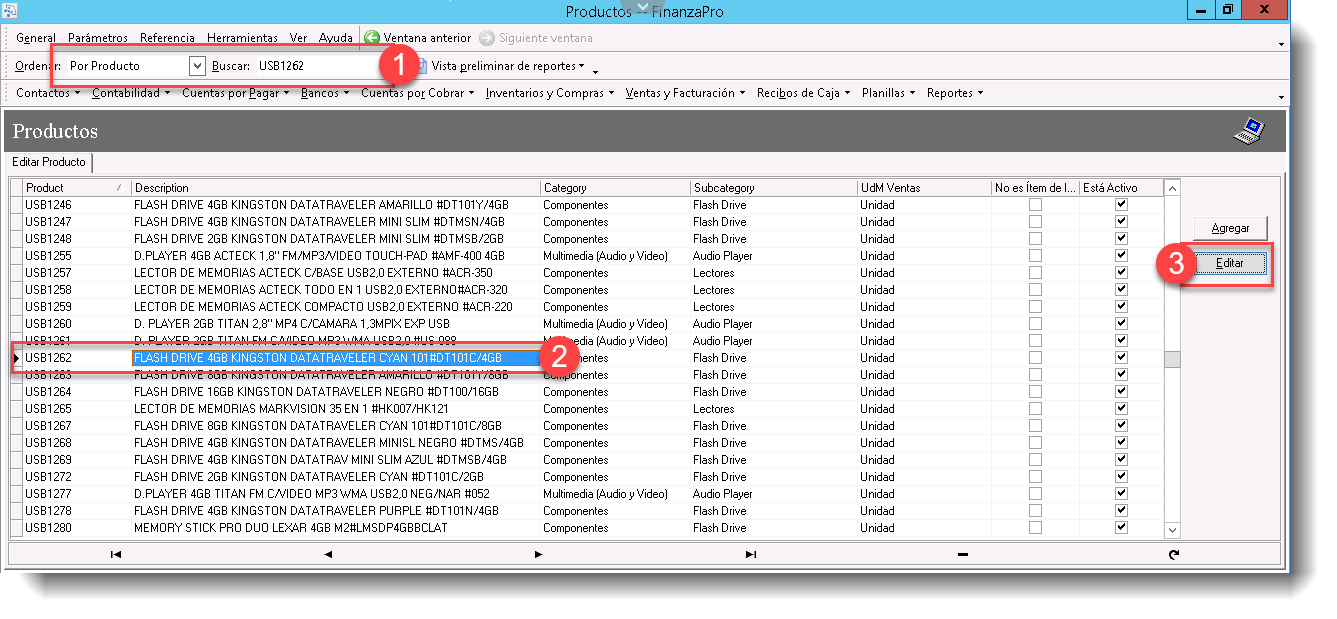Click grid scrollbar down arrow

[x=1173, y=530]
